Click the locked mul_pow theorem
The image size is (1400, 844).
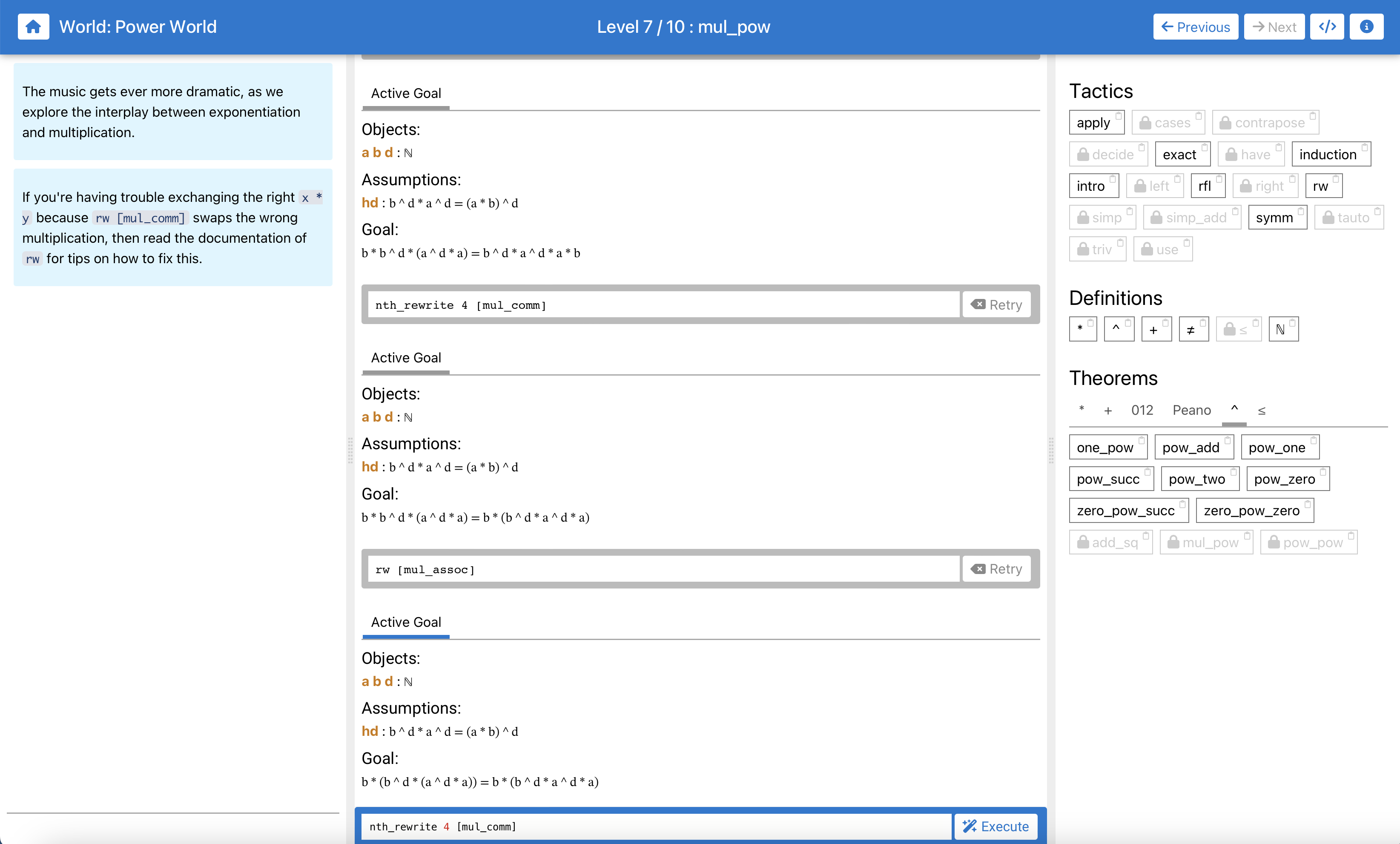[1206, 542]
